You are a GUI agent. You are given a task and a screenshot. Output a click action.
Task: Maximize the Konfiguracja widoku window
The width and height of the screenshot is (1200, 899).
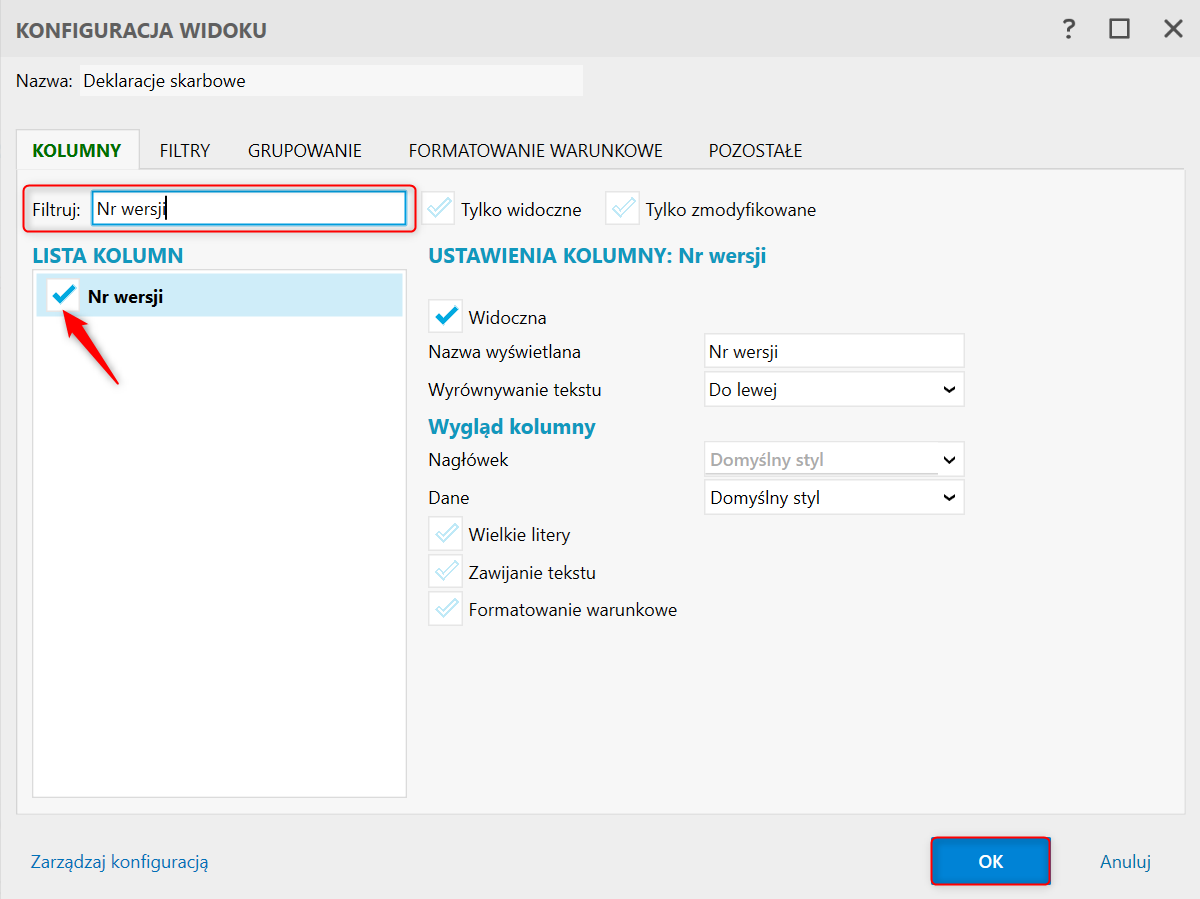coord(1119,29)
